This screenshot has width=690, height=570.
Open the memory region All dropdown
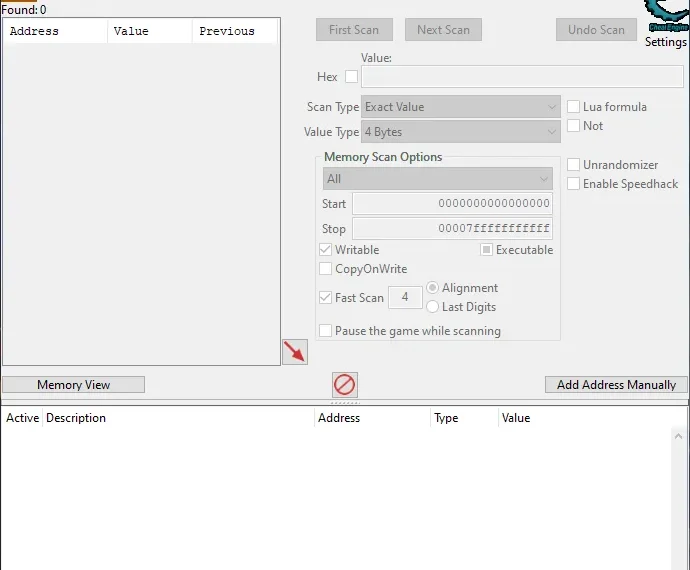437,179
